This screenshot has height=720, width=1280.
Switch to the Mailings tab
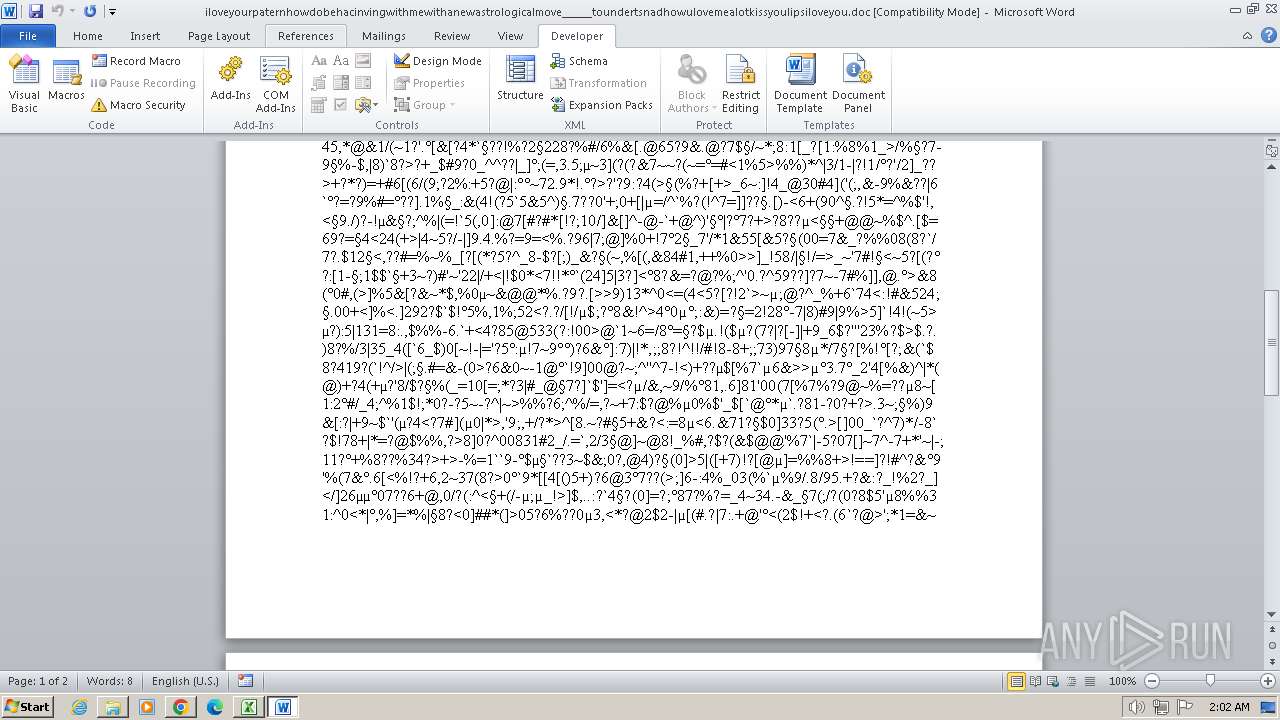pyautogui.click(x=384, y=36)
